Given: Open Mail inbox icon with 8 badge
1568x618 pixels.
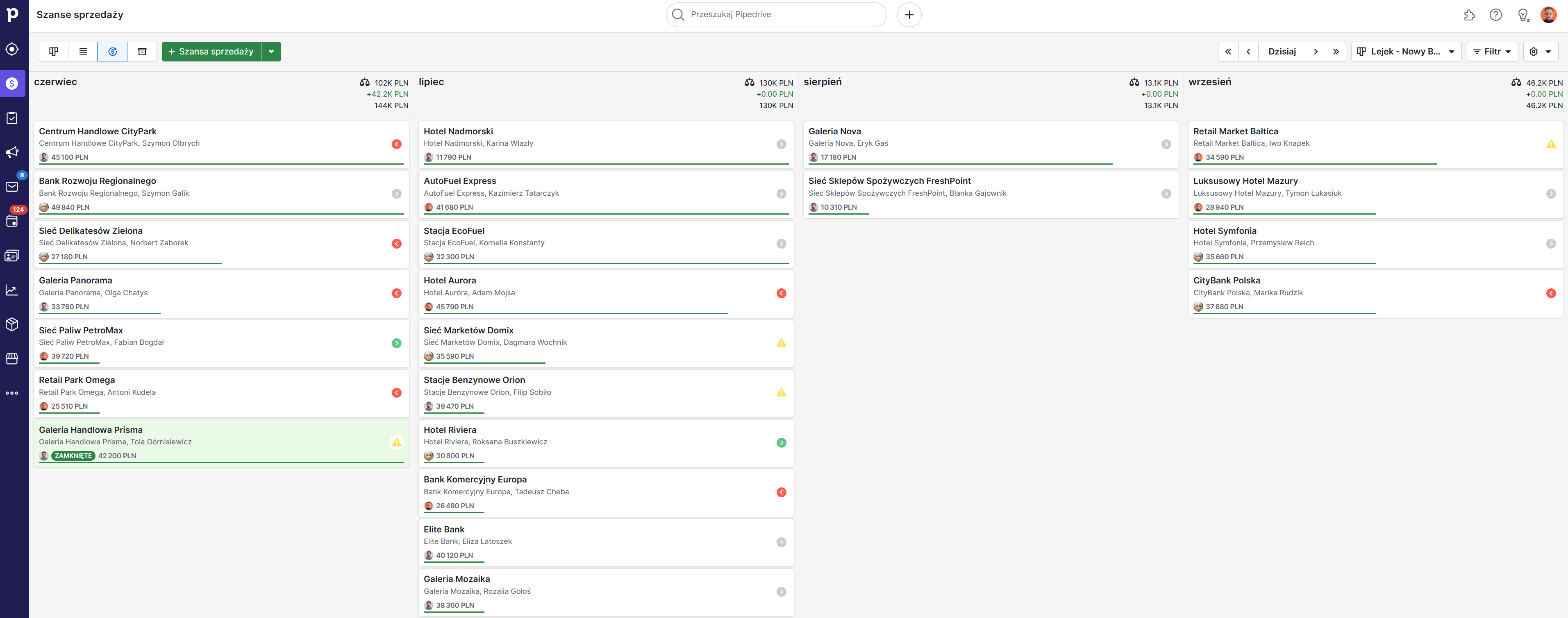Looking at the screenshot, I should coord(12,186).
